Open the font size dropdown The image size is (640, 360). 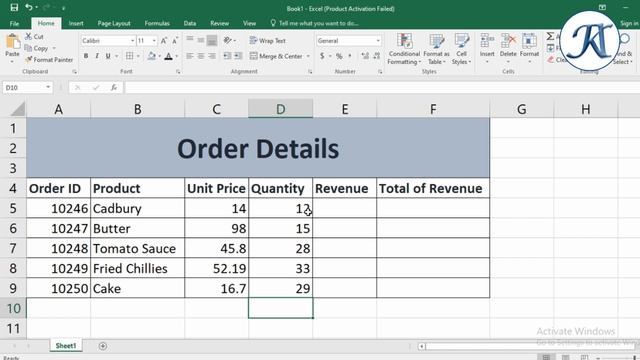pos(154,41)
